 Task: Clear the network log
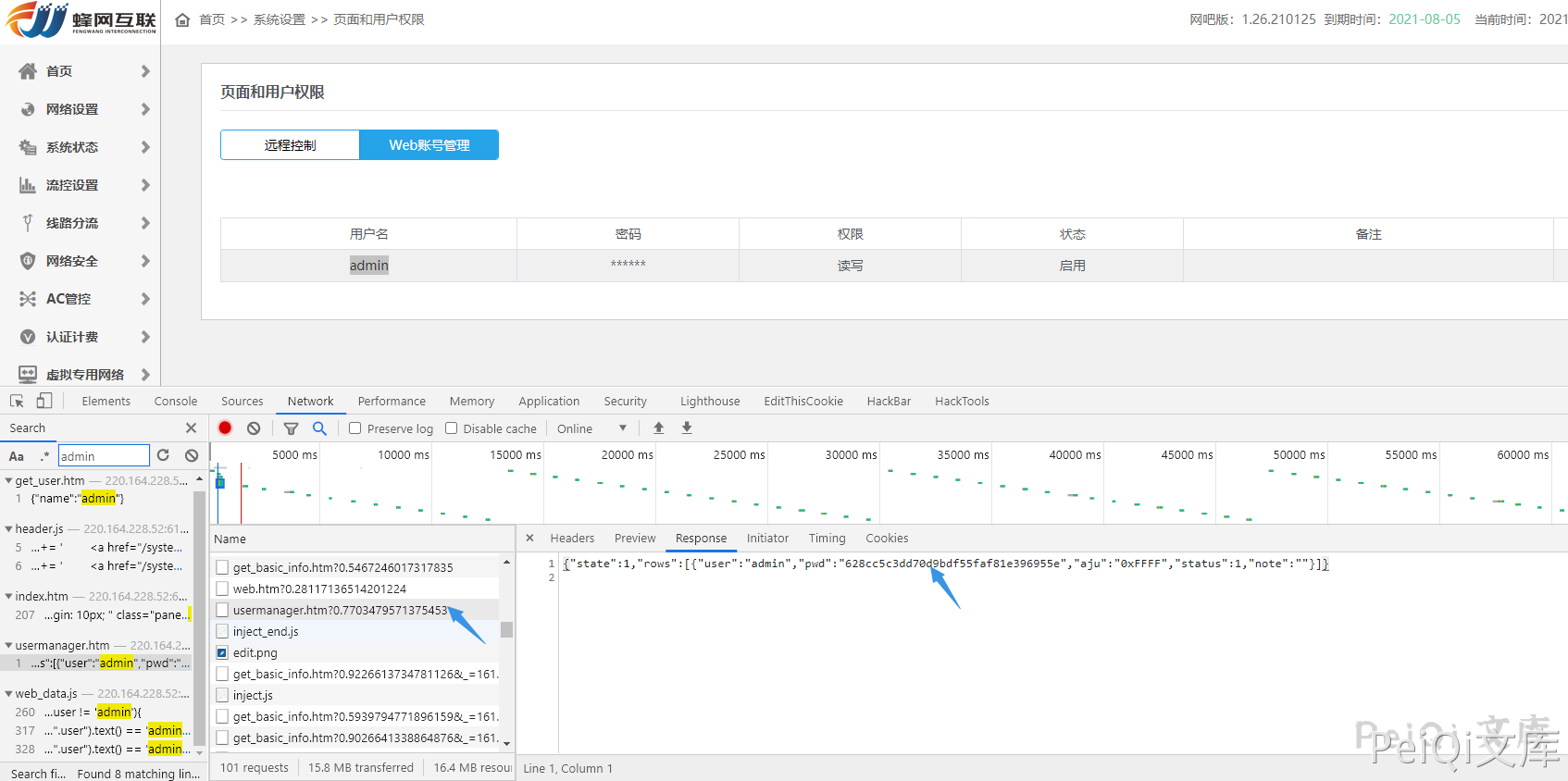pos(254,428)
